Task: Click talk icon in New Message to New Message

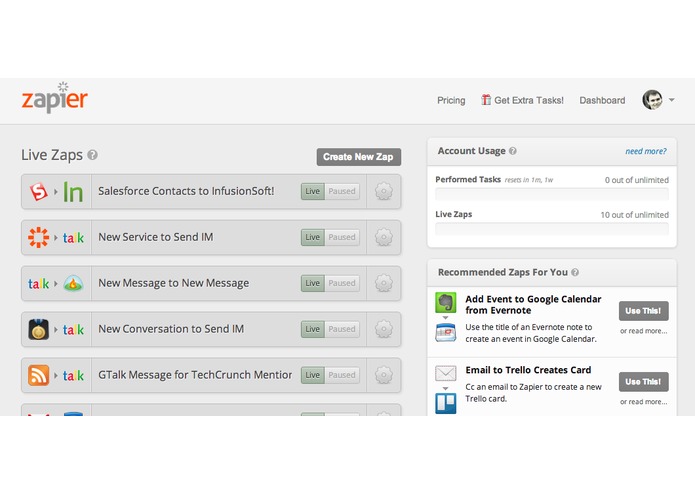Action: pyautogui.click(x=39, y=284)
